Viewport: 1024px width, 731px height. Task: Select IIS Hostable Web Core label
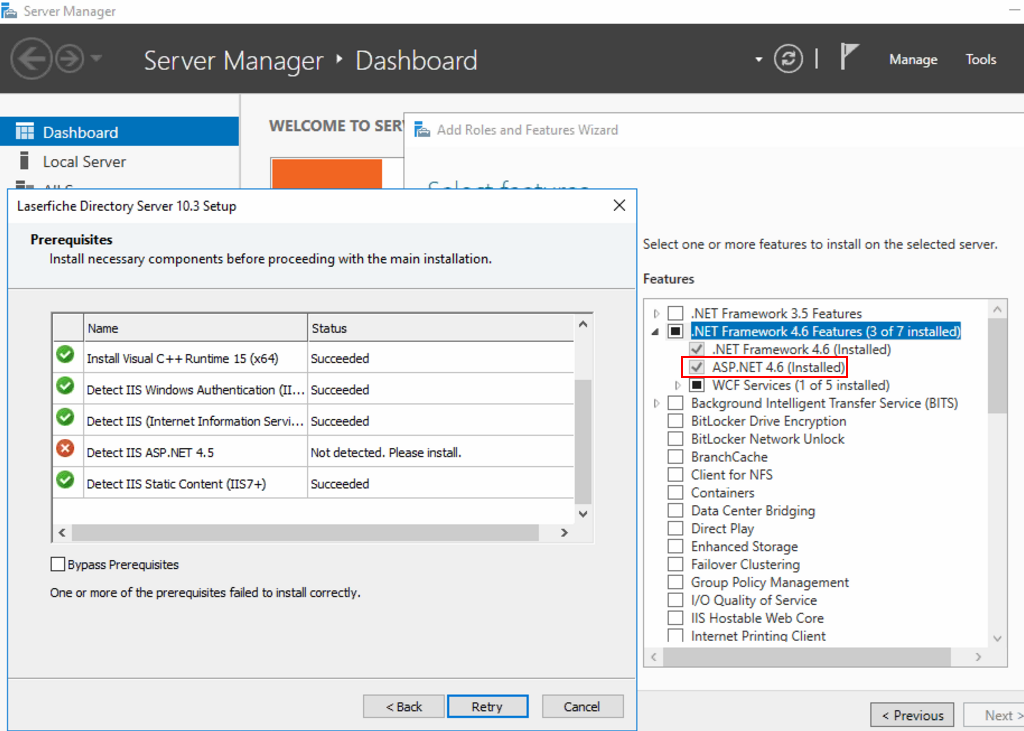[x=758, y=618]
